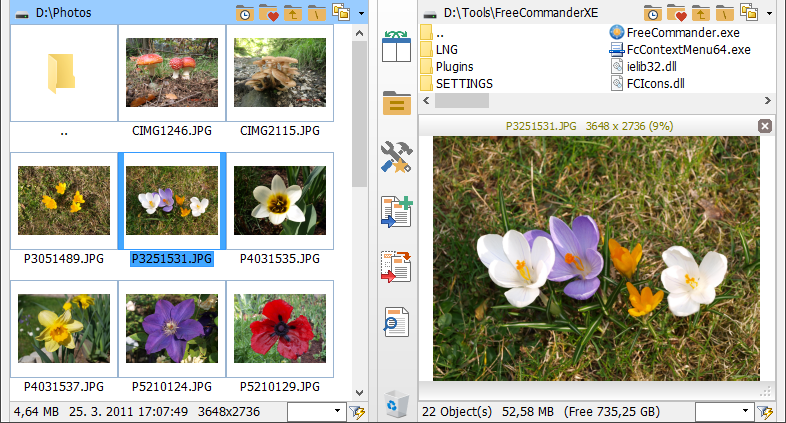Click the file viewer icon in middle toolbar
The image size is (786, 423).
click(x=397, y=322)
